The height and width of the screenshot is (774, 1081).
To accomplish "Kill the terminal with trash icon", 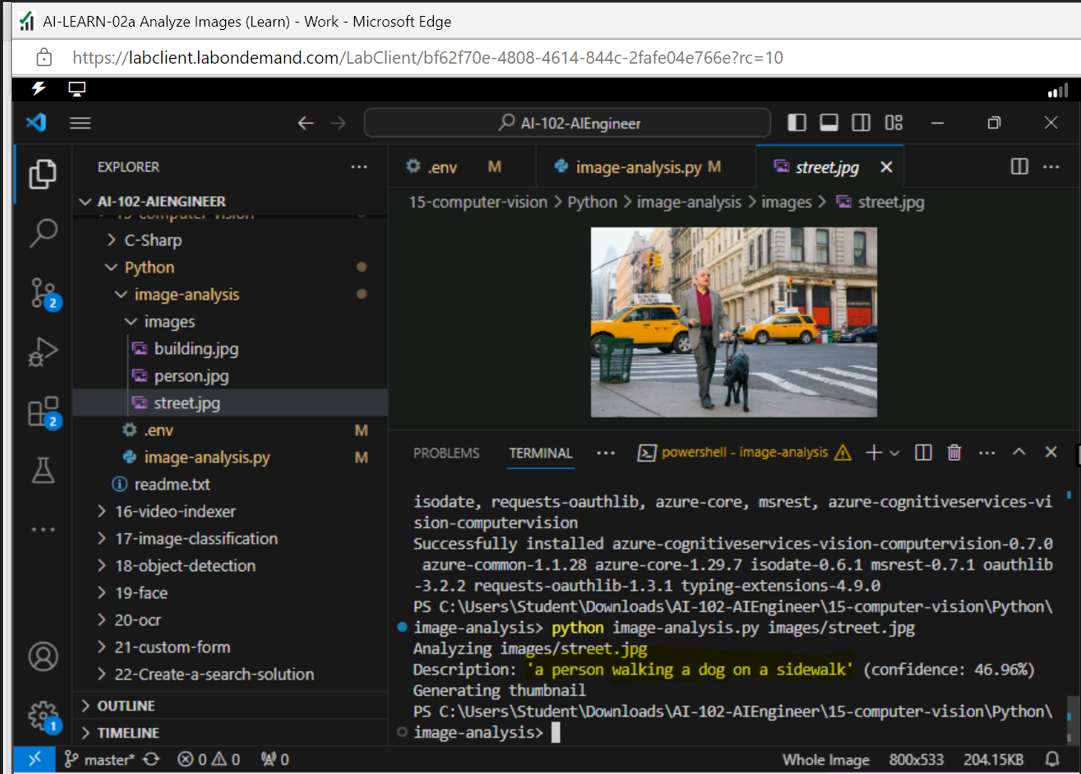I will pos(954,452).
